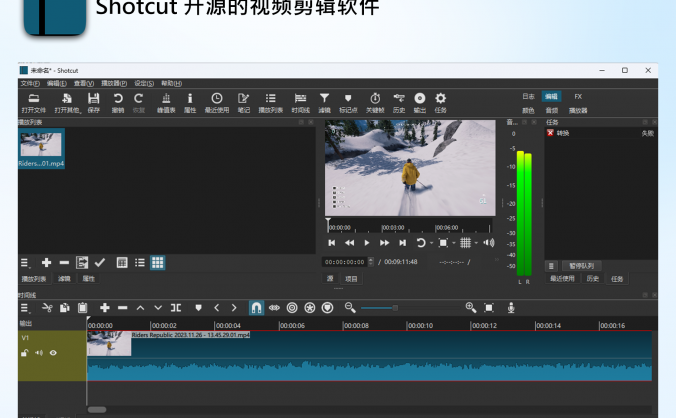Click the 暂停队列 (Pause Queue) button
The width and height of the screenshot is (676, 418).
pos(582,266)
